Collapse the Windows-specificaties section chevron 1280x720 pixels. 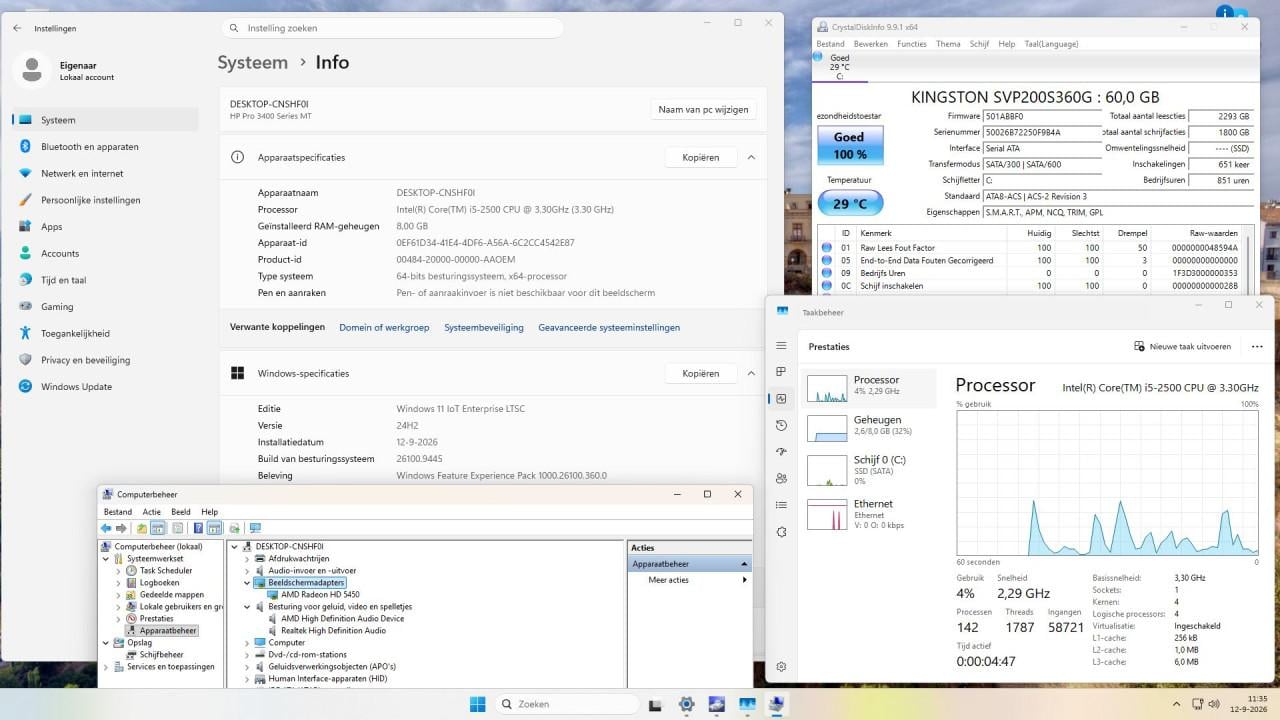click(751, 373)
